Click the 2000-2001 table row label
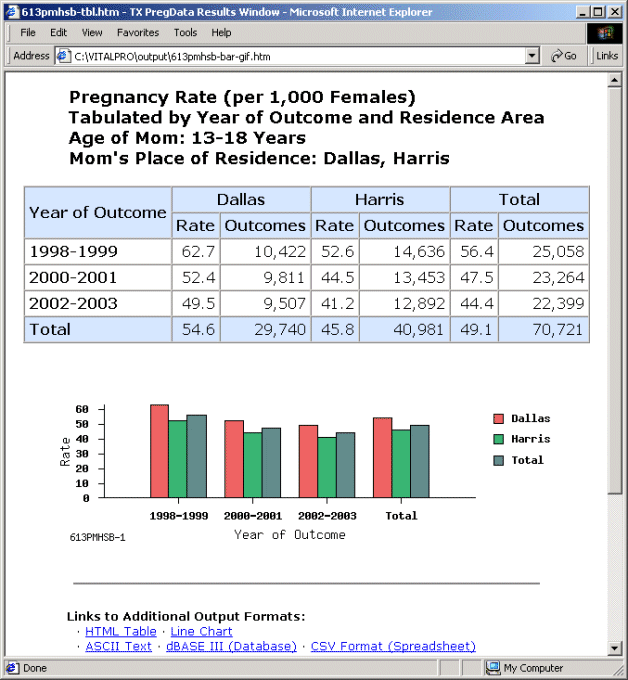Screen dimensions: 628x680 coord(73,278)
